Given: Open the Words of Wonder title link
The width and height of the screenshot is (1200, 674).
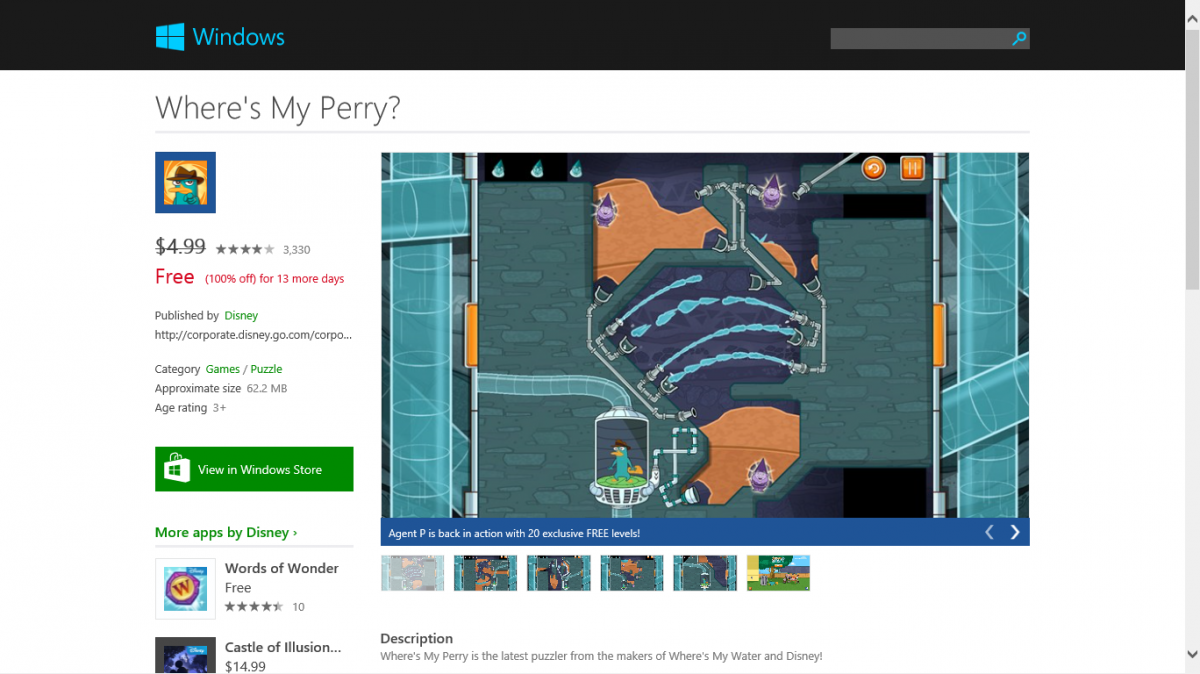Looking at the screenshot, I should click(282, 568).
